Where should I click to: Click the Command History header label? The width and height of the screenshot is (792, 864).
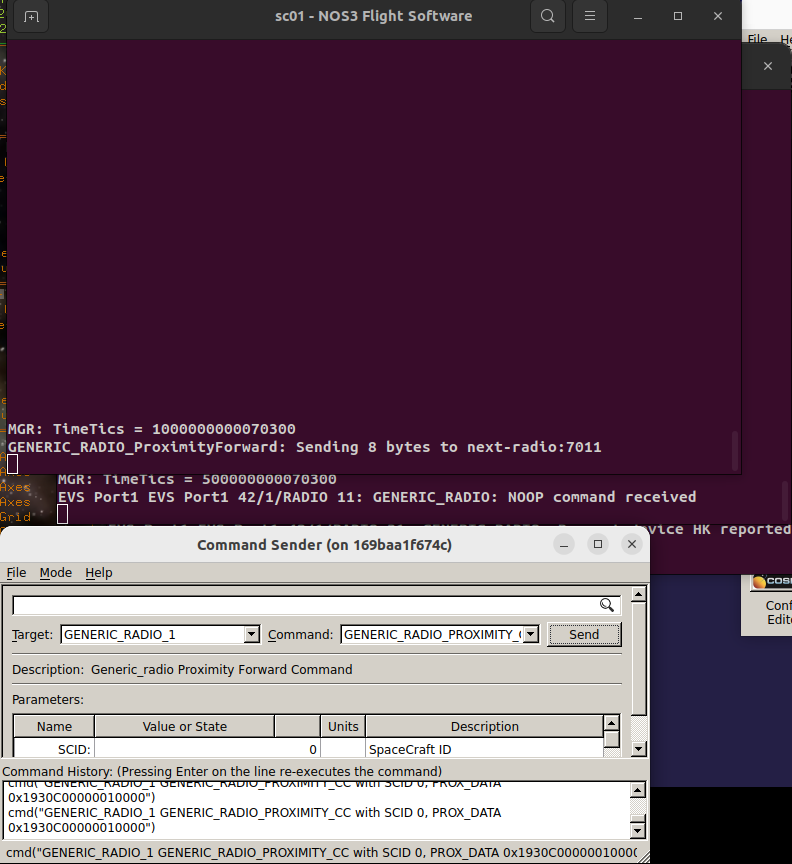[222, 771]
